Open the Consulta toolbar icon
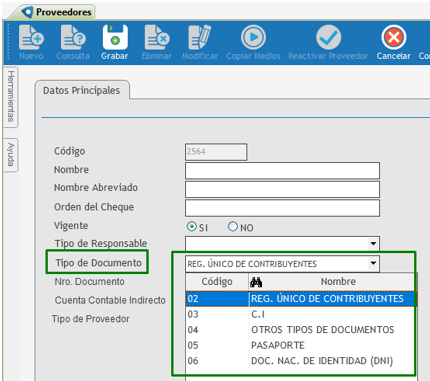 (x=73, y=38)
